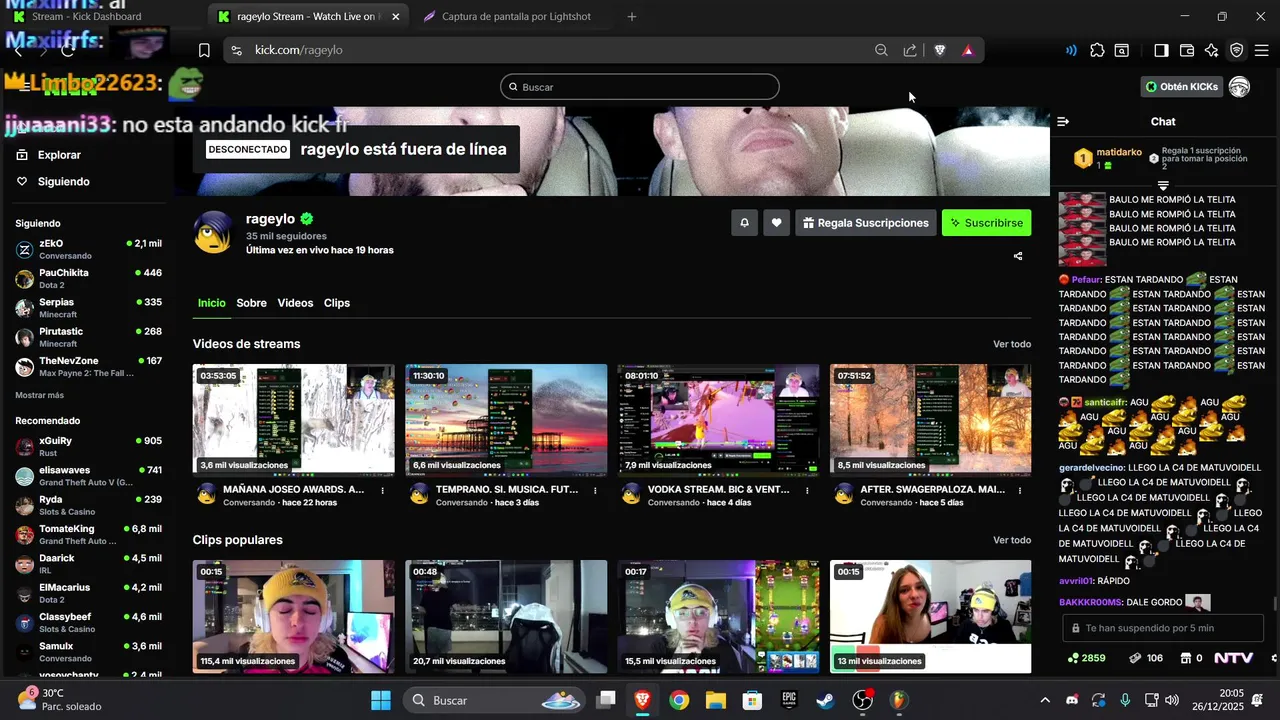The height and width of the screenshot is (720, 1280).
Task: Click Ver todo for Clips populares
Action: (1012, 540)
